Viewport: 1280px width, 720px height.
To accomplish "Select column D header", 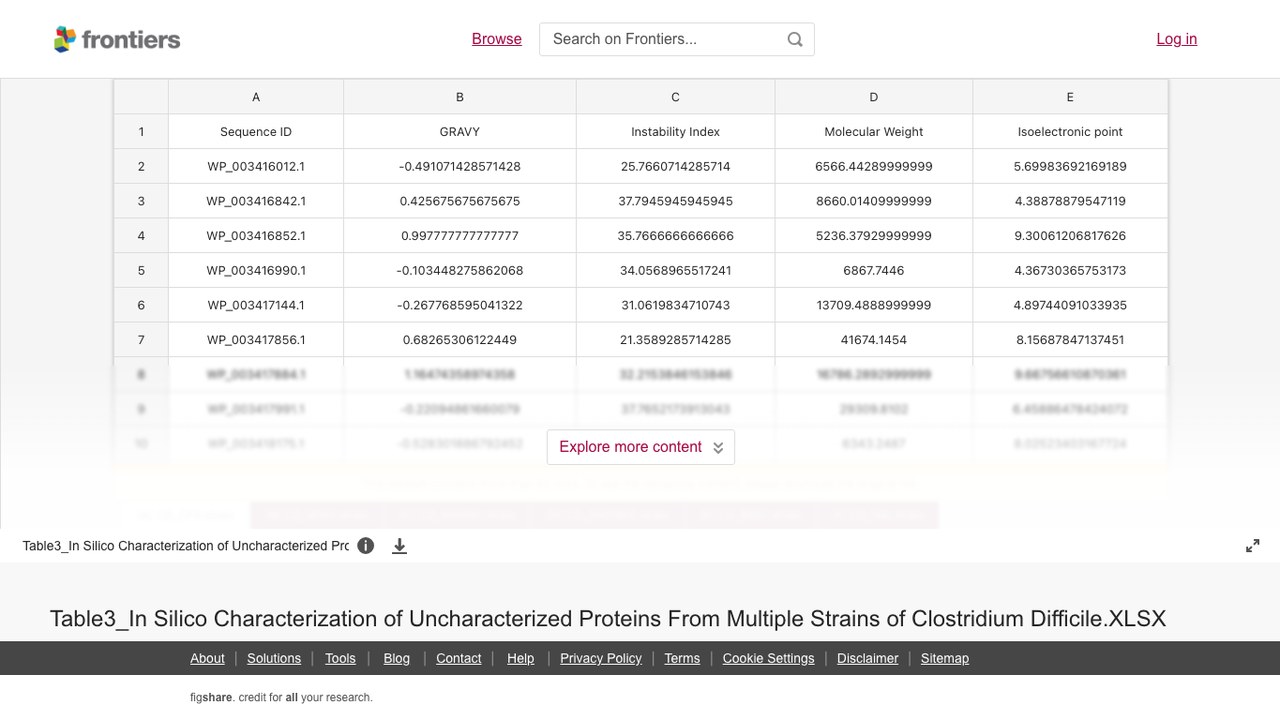I will tap(874, 97).
